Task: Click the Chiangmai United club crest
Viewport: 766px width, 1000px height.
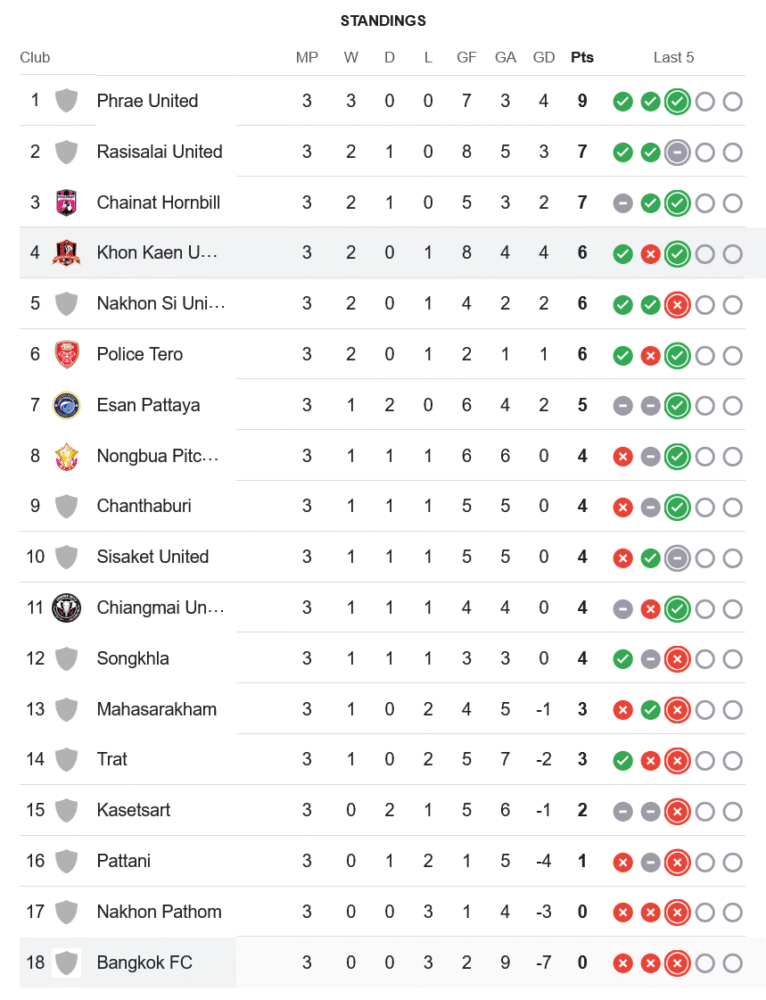Action: pos(66,607)
